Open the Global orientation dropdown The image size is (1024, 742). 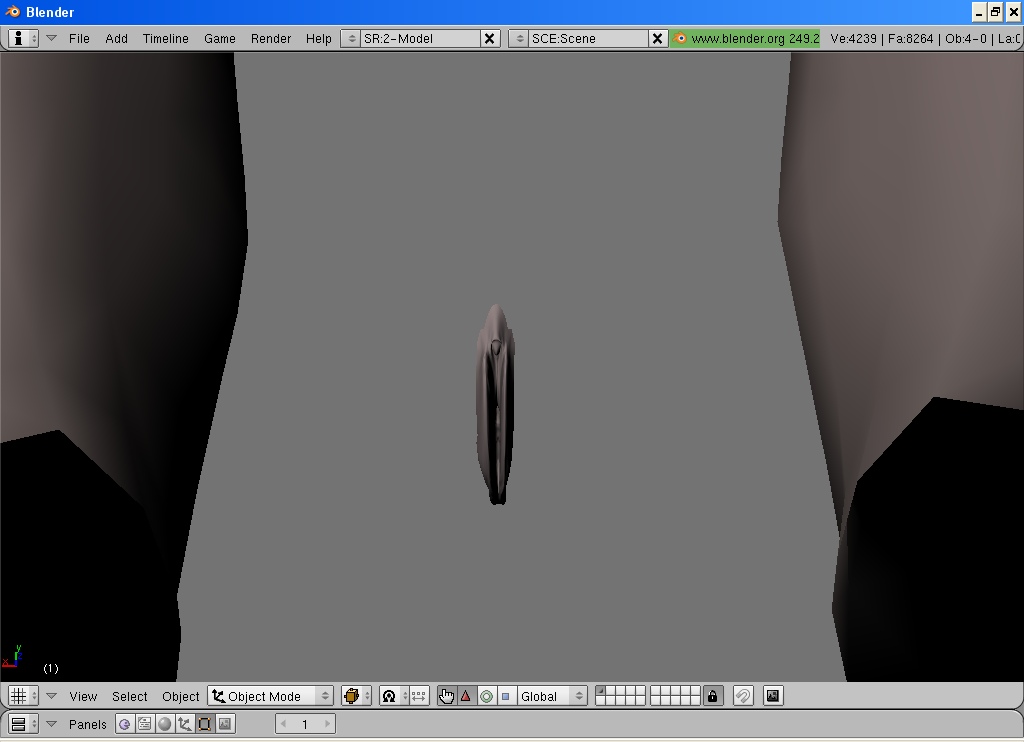551,696
